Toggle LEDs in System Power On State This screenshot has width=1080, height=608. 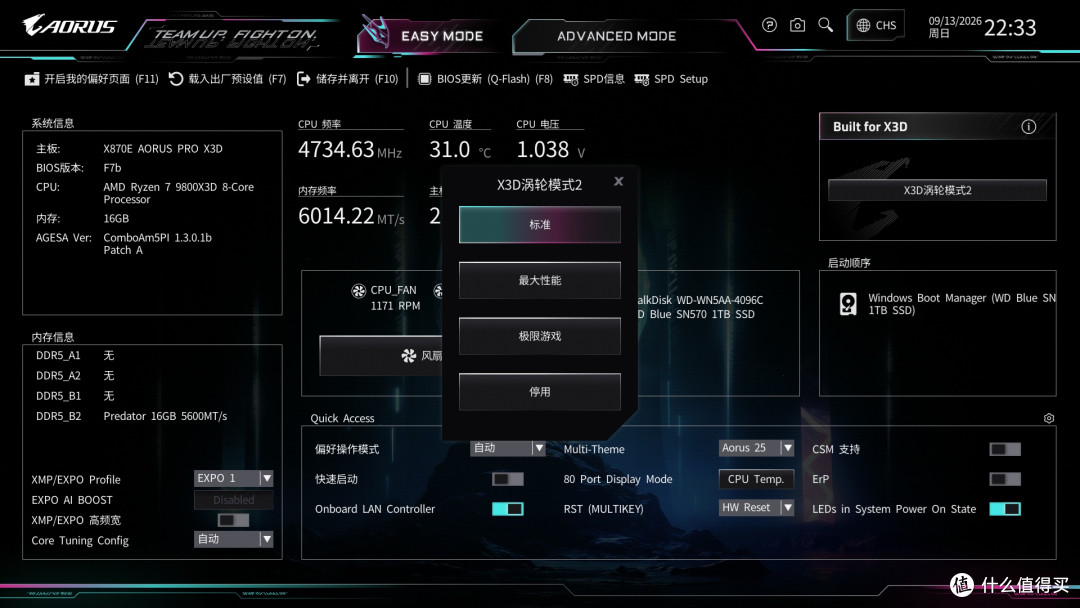(x=1005, y=509)
